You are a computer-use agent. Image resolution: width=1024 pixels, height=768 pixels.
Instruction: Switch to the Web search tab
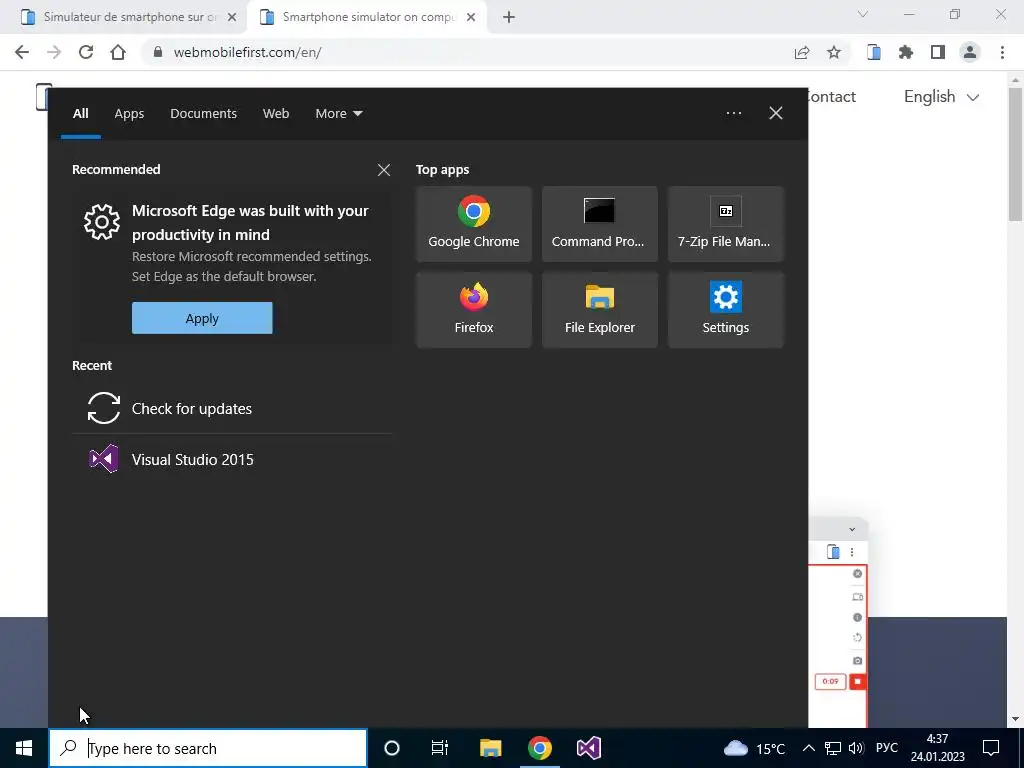[x=276, y=114]
